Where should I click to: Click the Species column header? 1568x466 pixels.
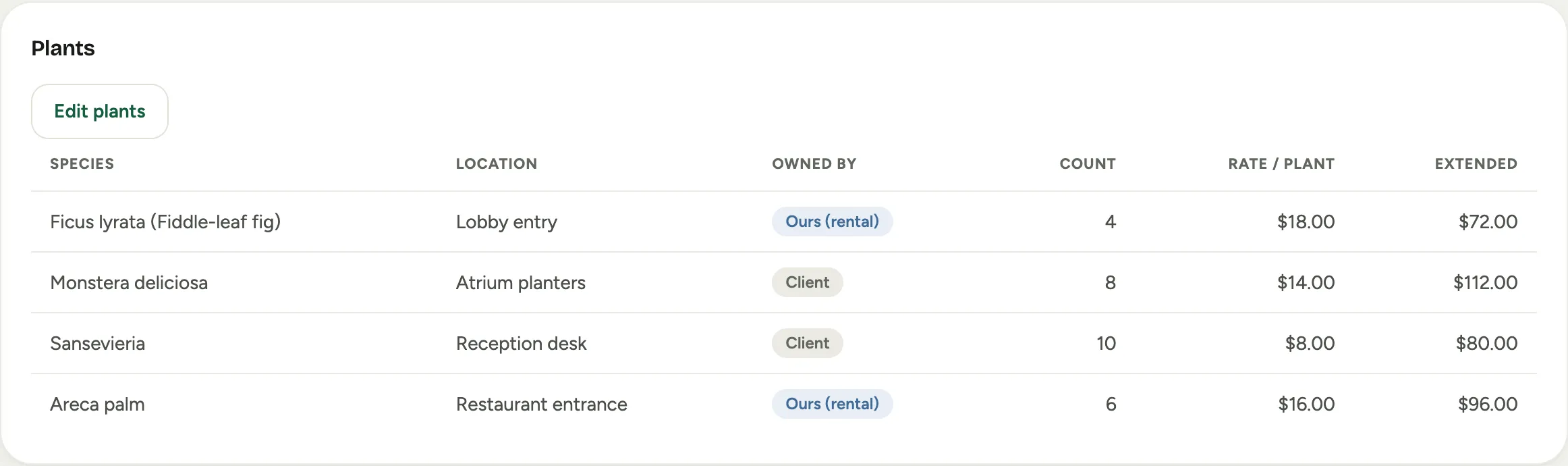[82, 163]
